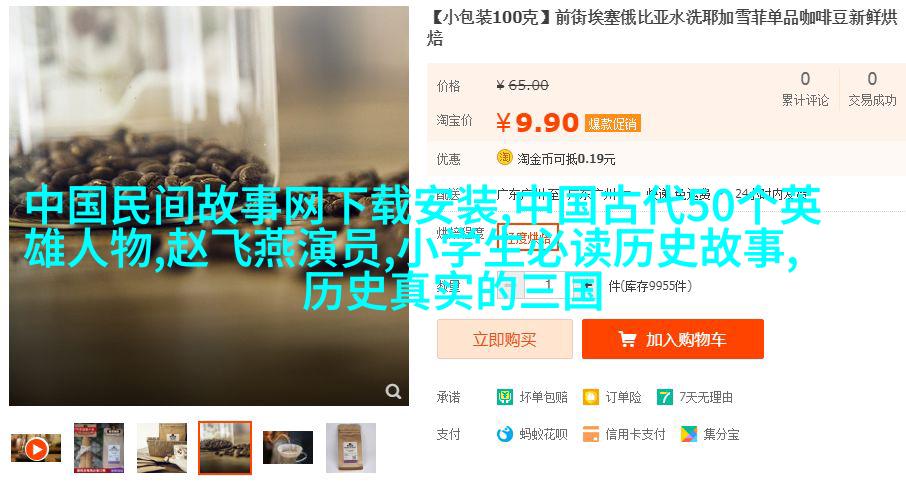This screenshot has height=486, width=906.
Task: Click the 立即购买 buy now button
Action: [504, 339]
